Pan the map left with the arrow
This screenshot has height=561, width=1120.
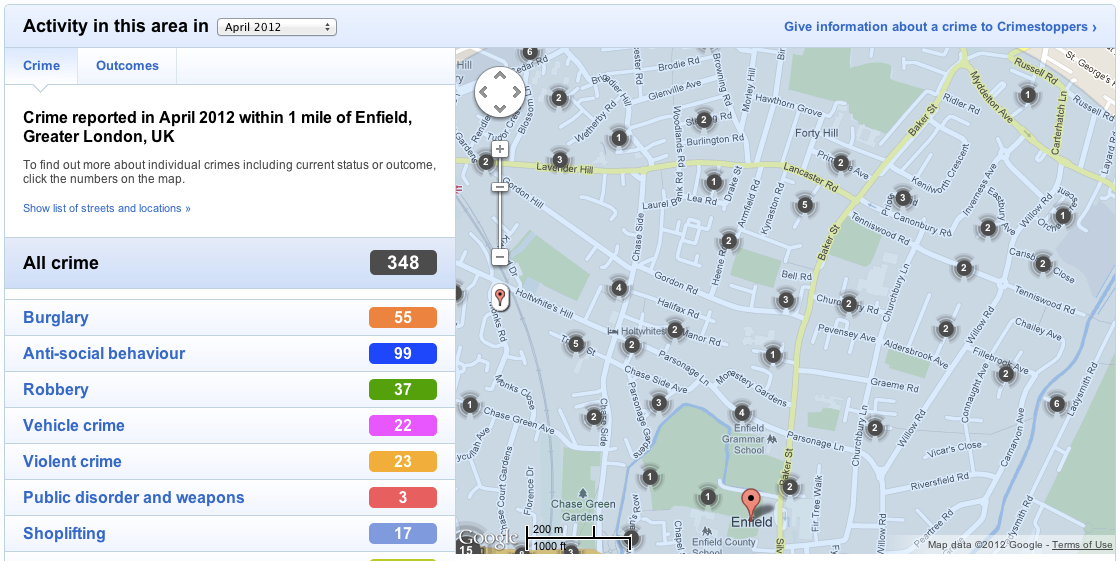(482, 93)
